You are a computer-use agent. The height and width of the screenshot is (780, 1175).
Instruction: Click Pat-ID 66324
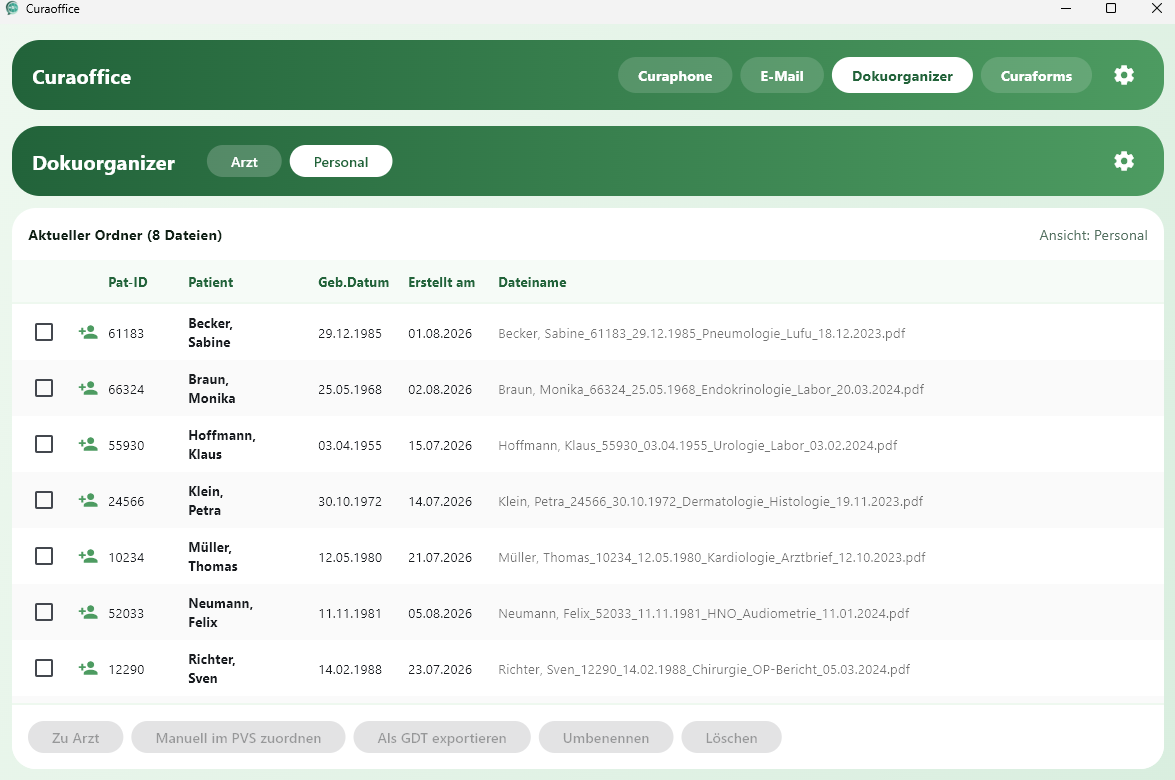tap(126, 390)
